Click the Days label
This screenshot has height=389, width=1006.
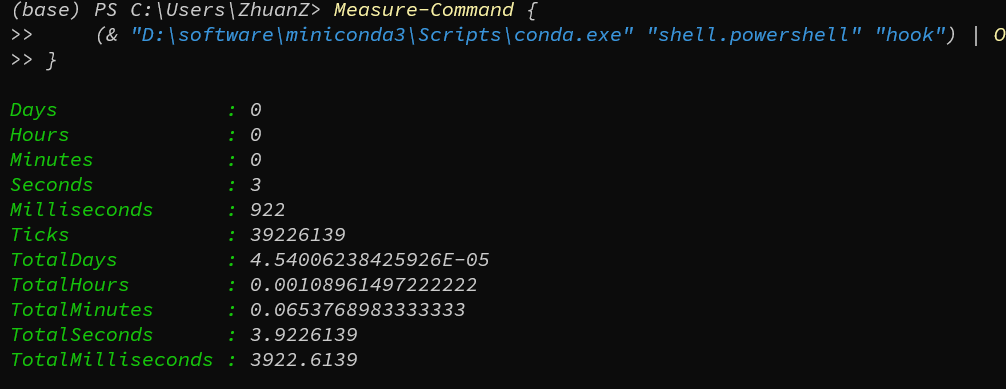click(33, 110)
